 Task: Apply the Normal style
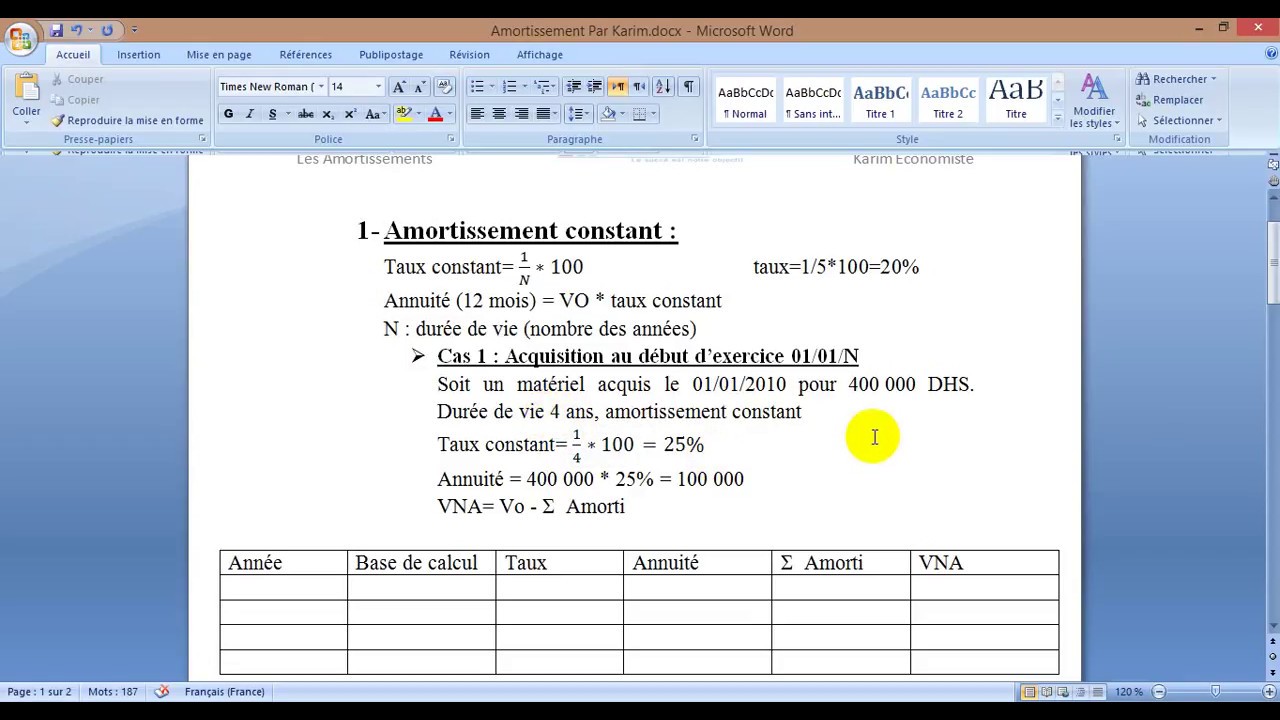(745, 101)
